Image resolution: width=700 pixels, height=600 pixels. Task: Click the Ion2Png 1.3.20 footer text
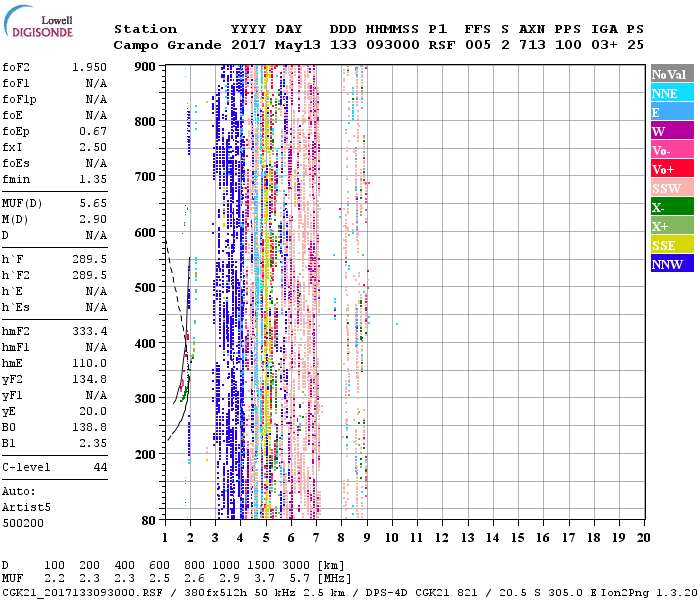(649, 593)
